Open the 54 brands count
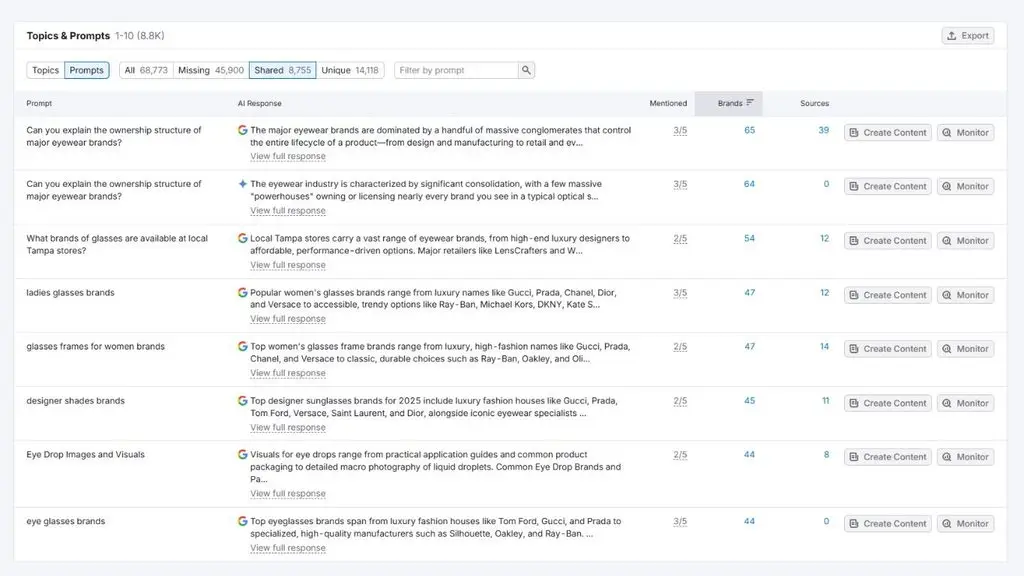This screenshot has width=1024, height=576. pyautogui.click(x=749, y=238)
